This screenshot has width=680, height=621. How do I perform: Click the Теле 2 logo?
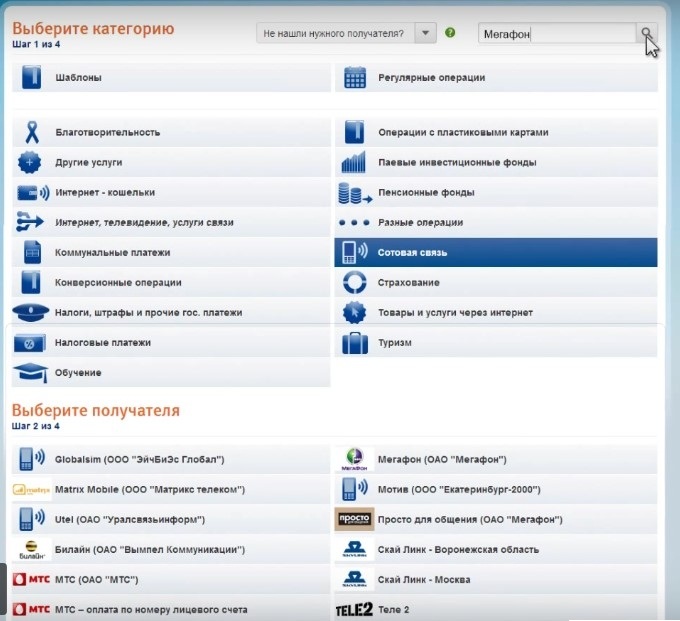click(354, 609)
